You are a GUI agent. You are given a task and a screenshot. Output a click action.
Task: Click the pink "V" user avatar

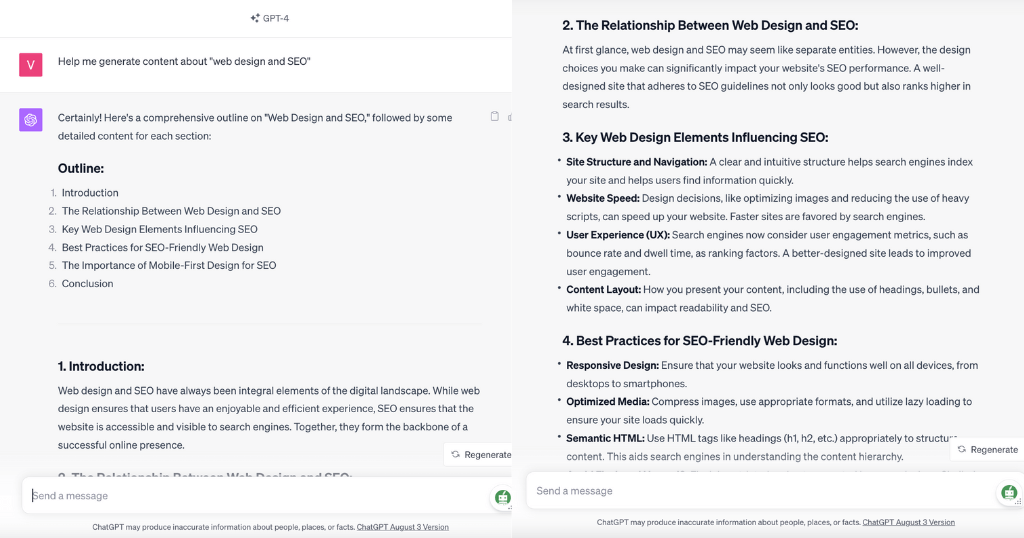click(31, 65)
